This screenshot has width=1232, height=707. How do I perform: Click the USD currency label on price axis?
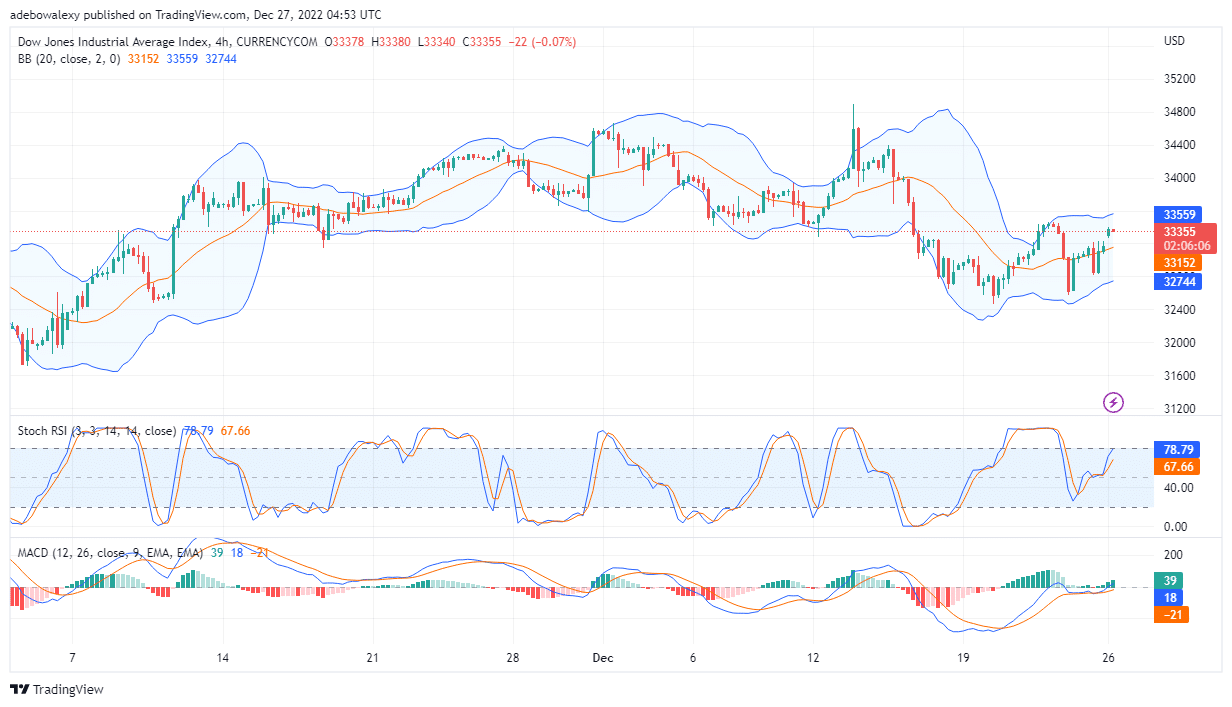[x=1175, y=41]
